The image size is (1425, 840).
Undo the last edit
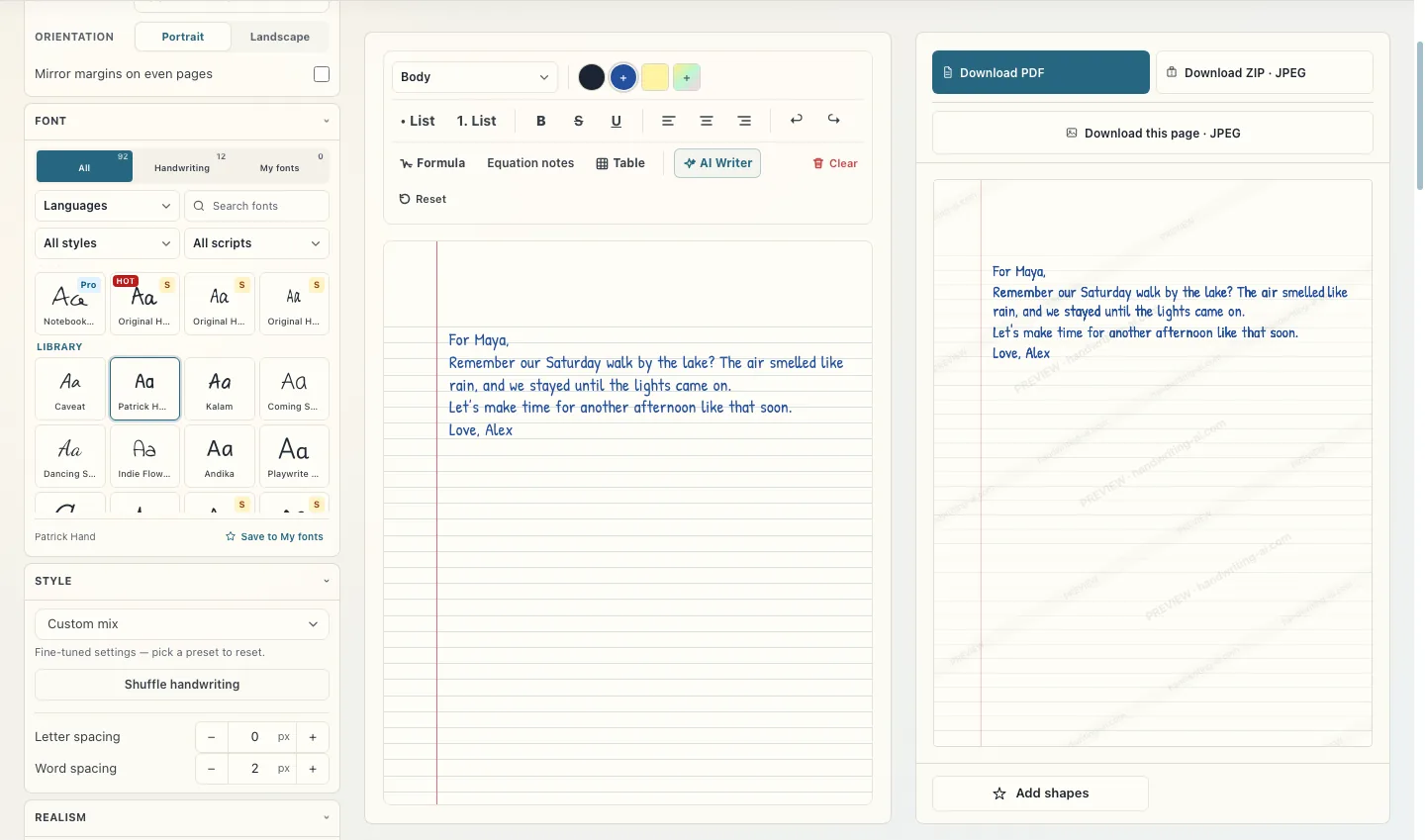click(x=797, y=120)
